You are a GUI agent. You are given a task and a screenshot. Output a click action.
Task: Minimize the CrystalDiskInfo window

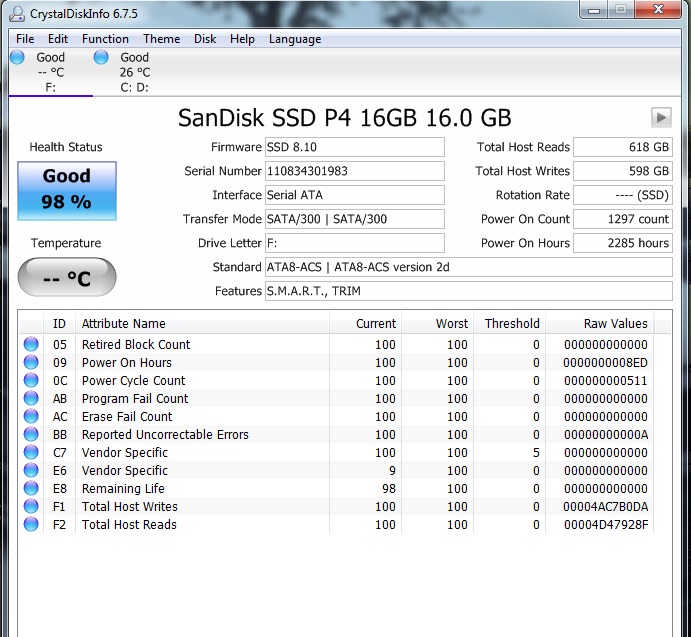(594, 10)
